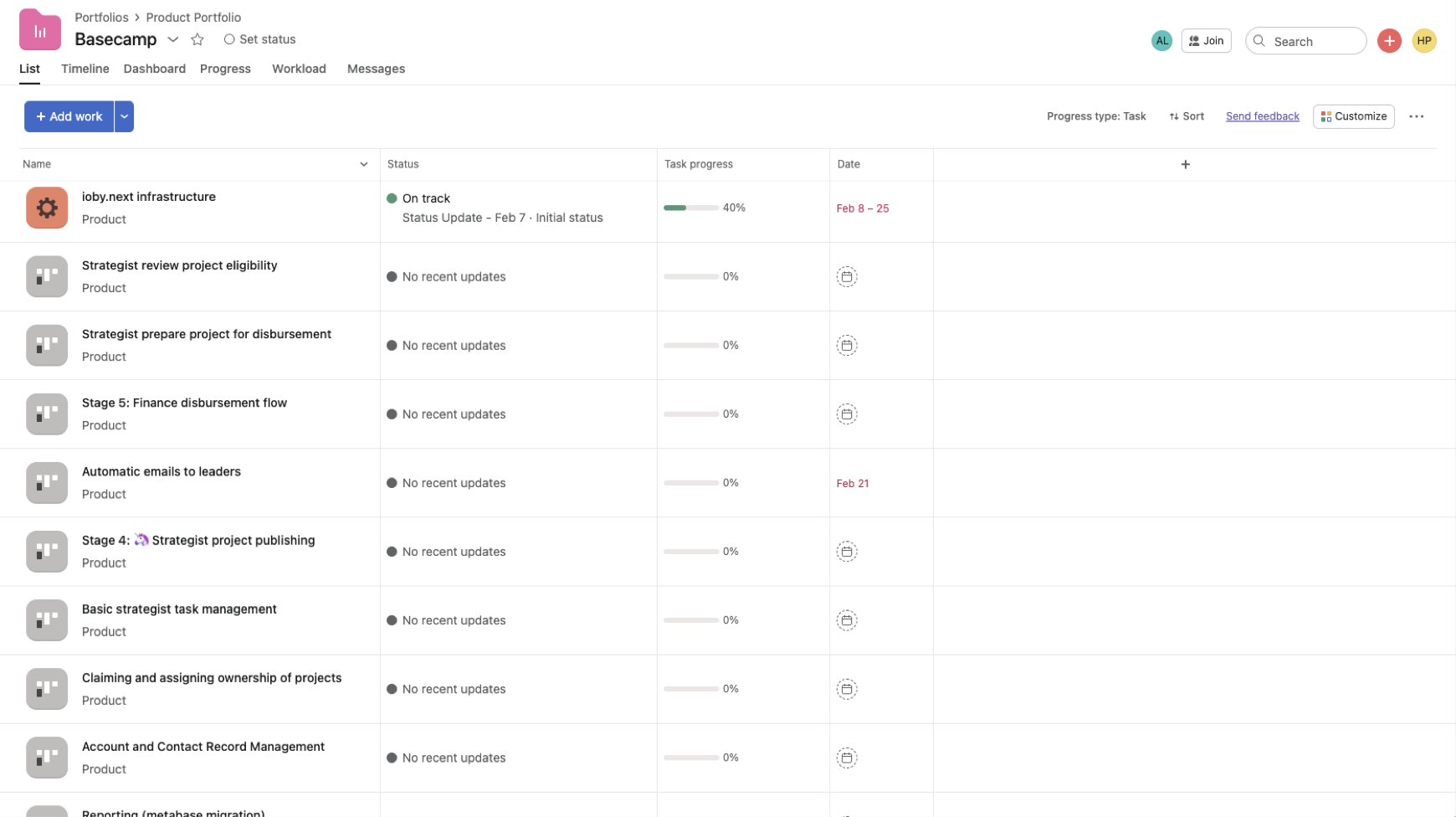Open Claiming and assigning ownership of projects
The image size is (1456, 817).
pos(212,677)
